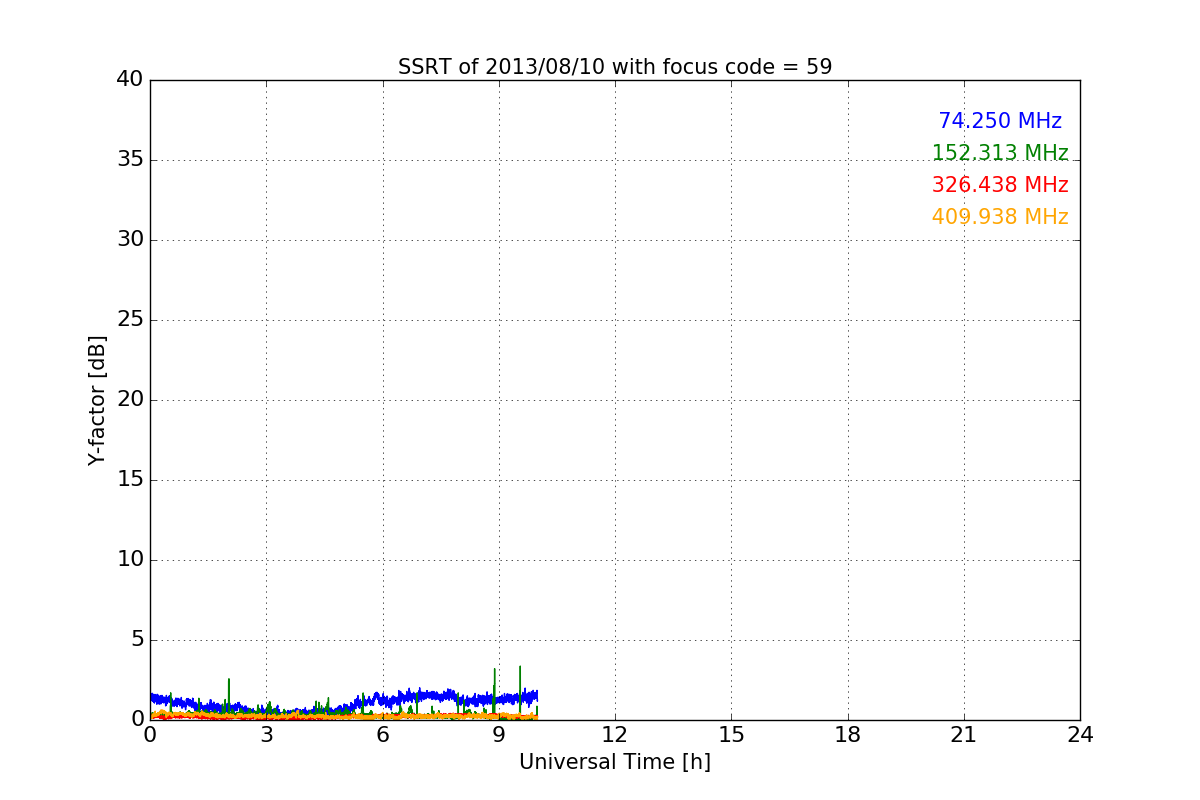The image size is (1200, 800).
Task: Click y-axis tick value 5
Action: pos(137,640)
